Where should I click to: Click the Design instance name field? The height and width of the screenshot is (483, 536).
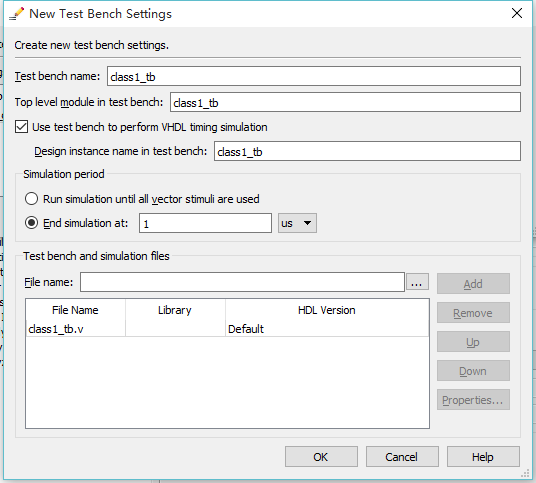(x=367, y=151)
